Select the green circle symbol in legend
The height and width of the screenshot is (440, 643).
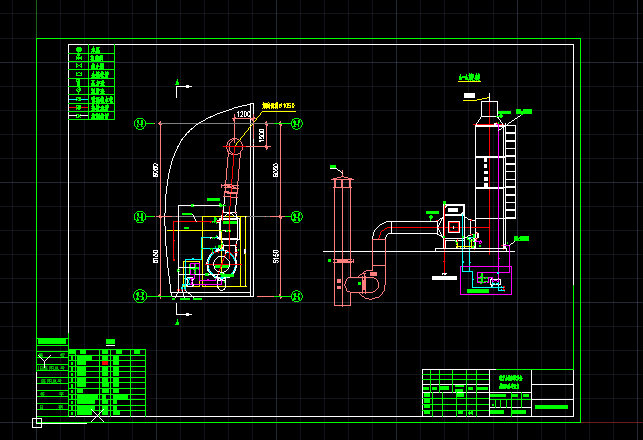79,49
